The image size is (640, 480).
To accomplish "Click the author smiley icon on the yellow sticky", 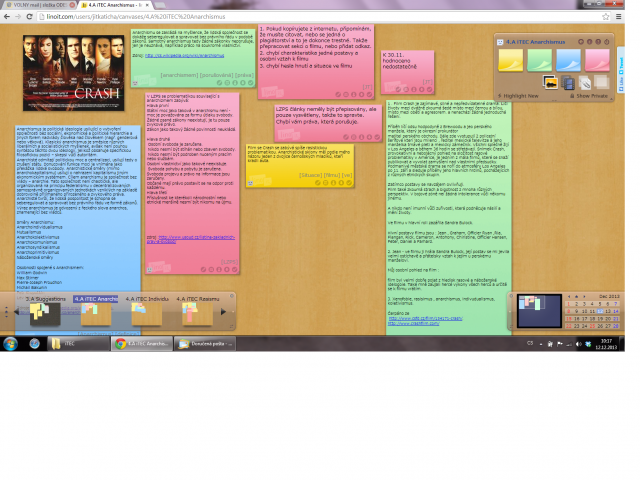I will (x=250, y=183).
